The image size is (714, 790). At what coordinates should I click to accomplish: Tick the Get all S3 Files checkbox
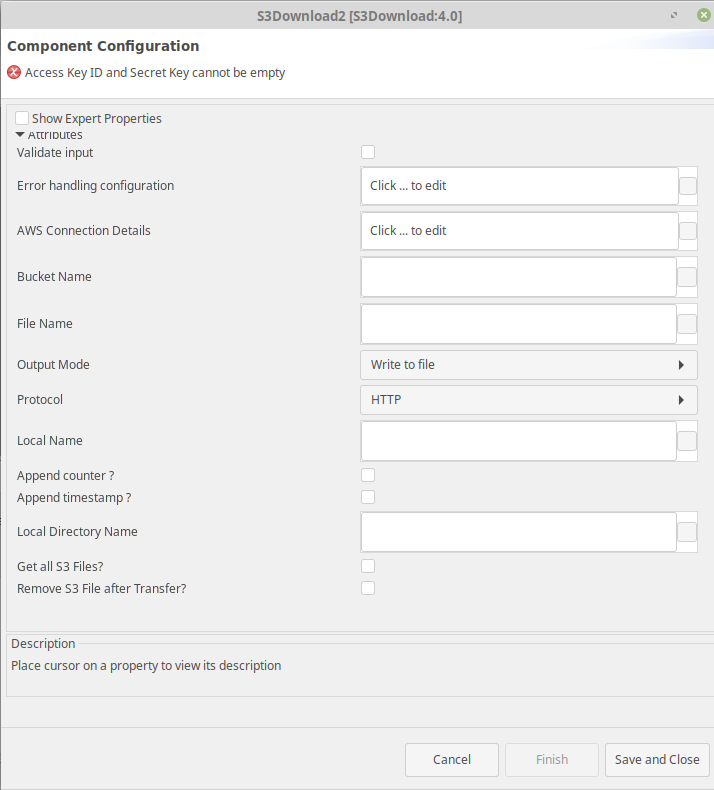pos(368,566)
